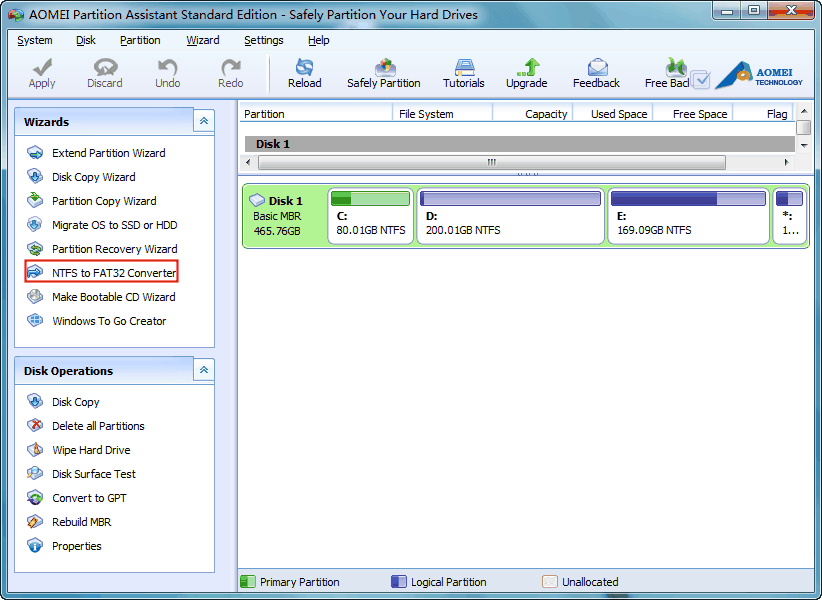Open the System menu
Viewport: 822px width, 600px height.
coord(35,40)
